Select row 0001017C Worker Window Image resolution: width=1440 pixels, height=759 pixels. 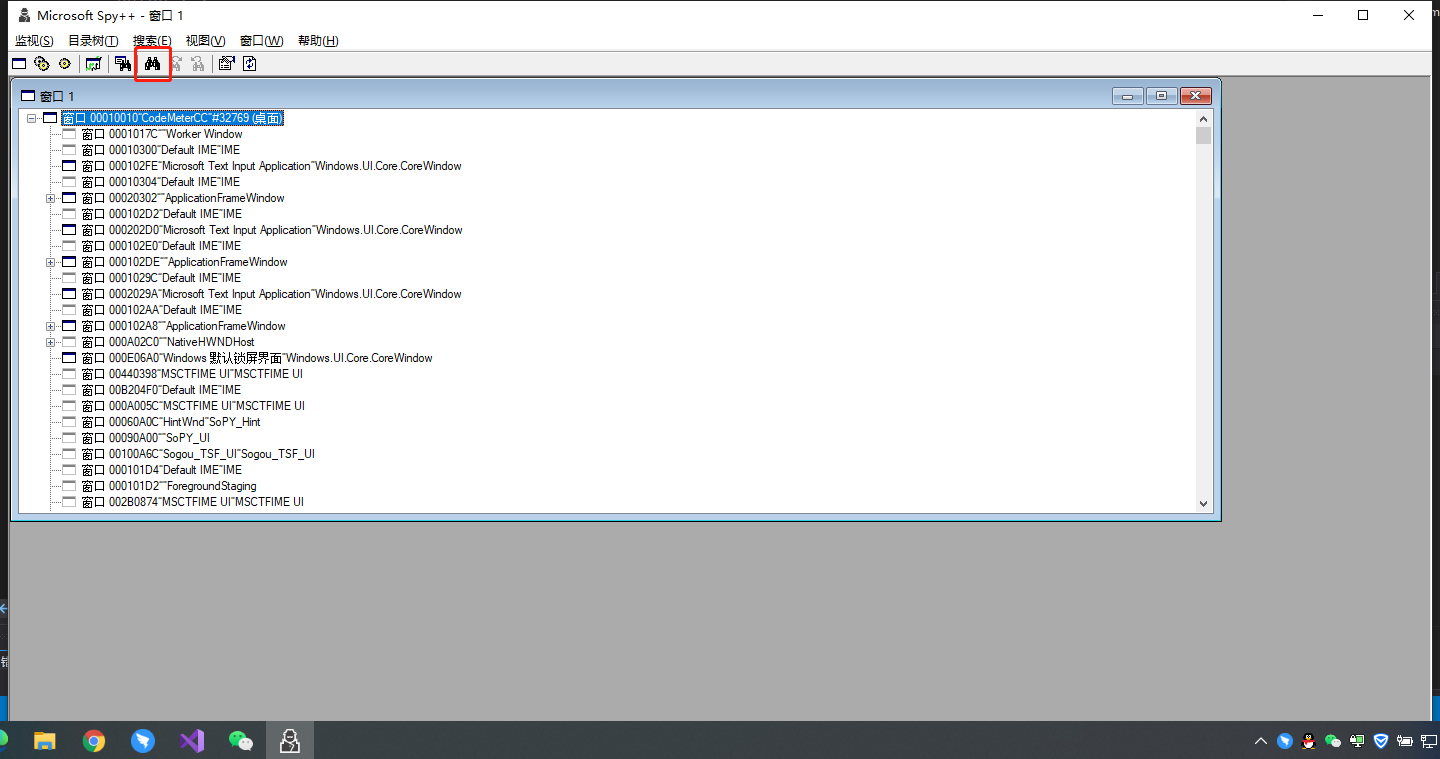(162, 134)
